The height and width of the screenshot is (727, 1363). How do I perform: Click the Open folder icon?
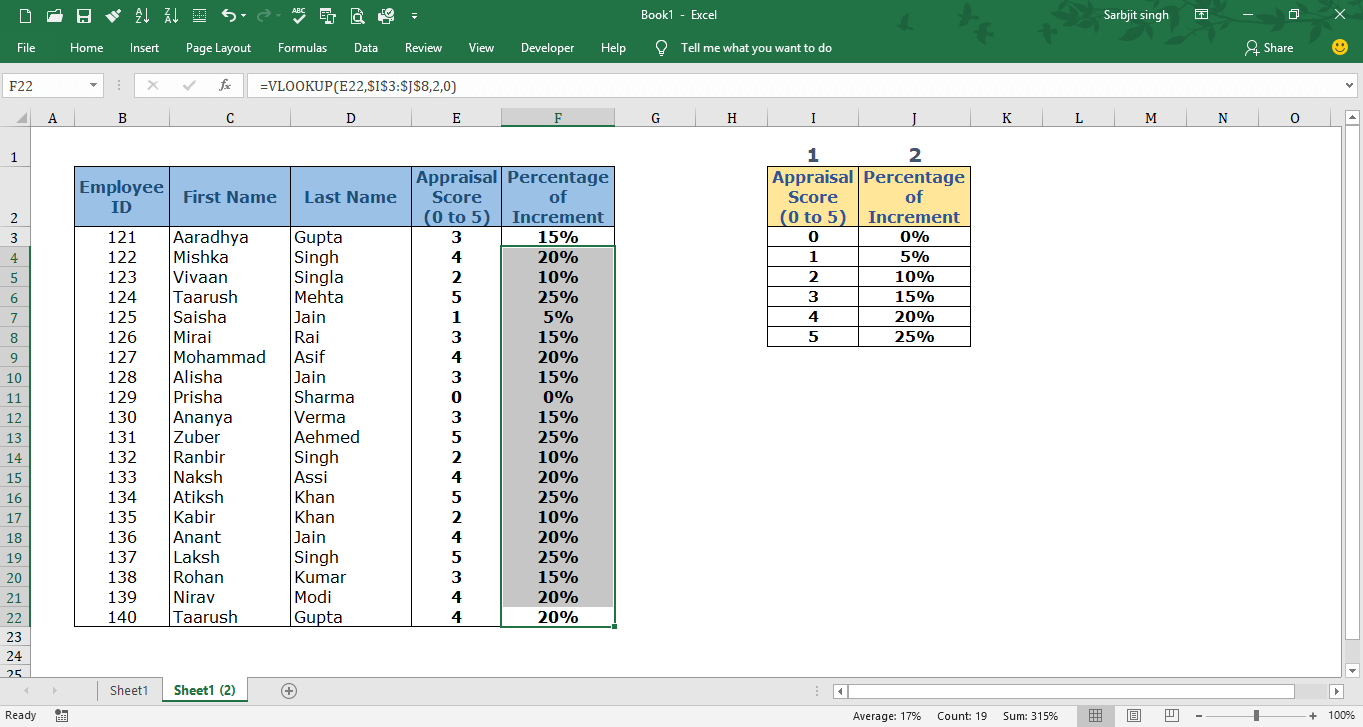(55, 16)
